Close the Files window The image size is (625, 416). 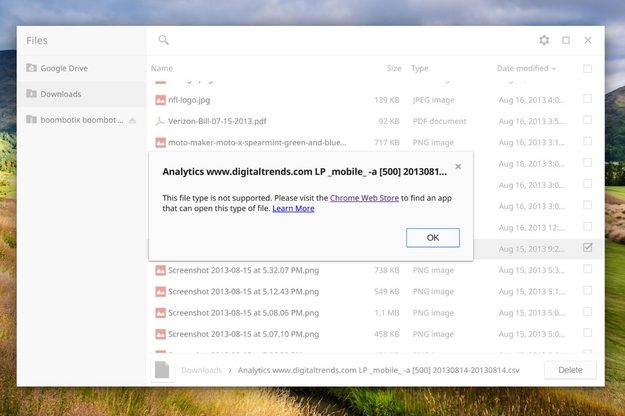588,40
